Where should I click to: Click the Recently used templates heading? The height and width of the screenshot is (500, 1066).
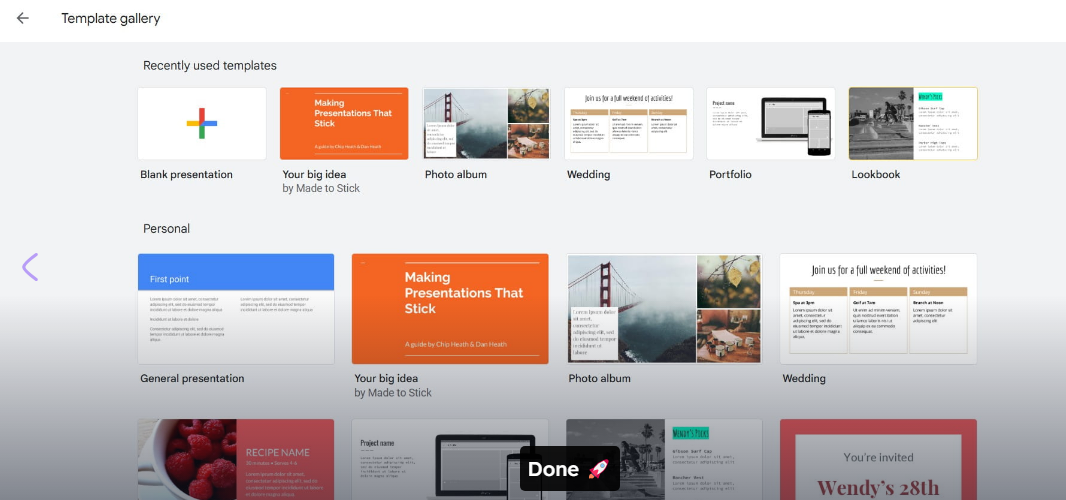tap(210, 66)
